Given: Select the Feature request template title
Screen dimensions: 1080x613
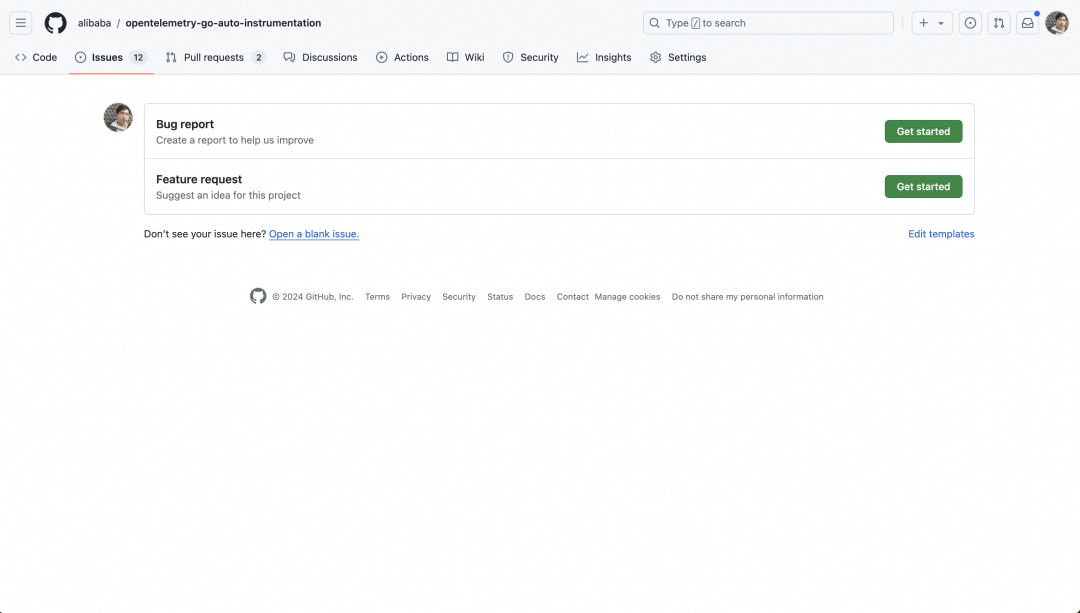Looking at the screenshot, I should (x=199, y=179).
